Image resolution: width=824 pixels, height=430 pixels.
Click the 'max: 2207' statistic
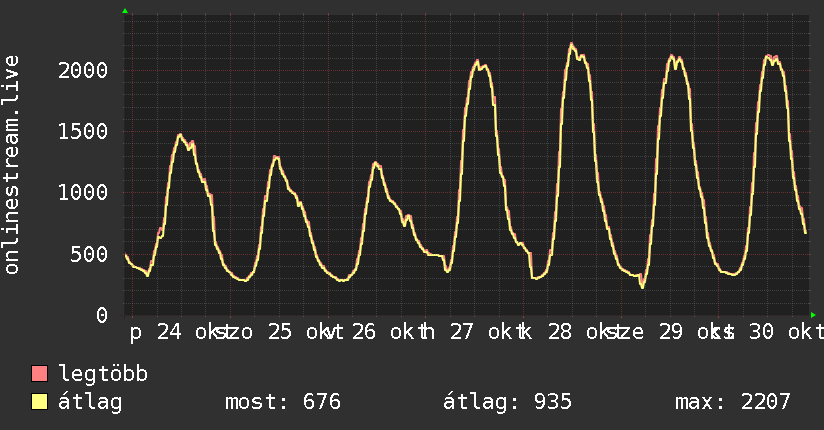coord(733,402)
